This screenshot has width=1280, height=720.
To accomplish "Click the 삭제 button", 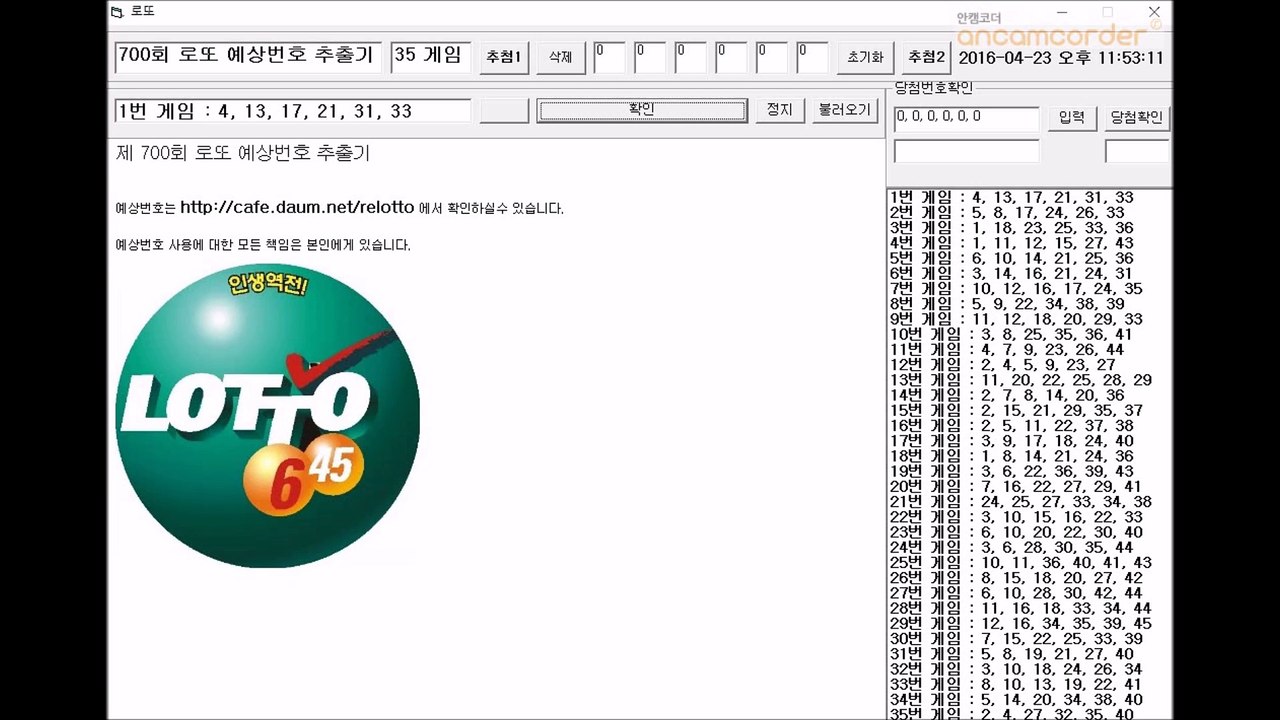I will [561, 58].
